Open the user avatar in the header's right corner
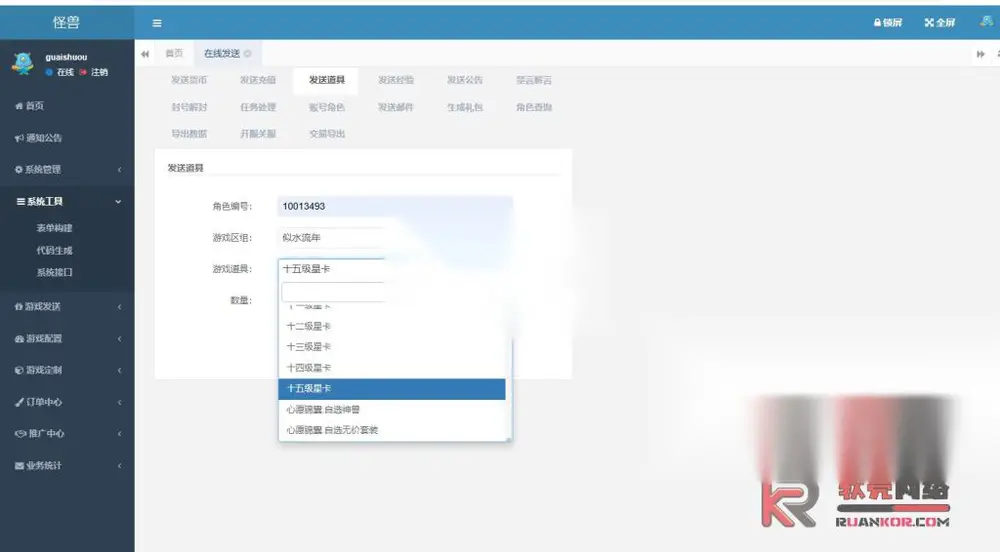The image size is (1000, 552). (986, 22)
